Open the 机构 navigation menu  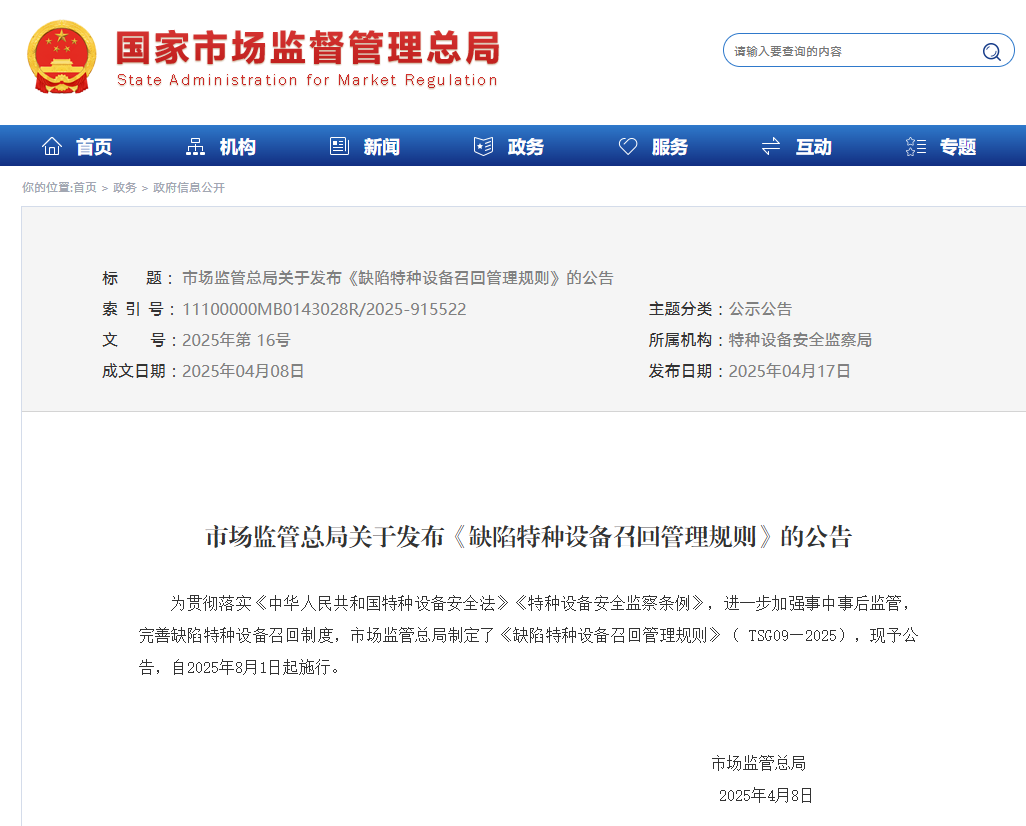click(x=238, y=147)
